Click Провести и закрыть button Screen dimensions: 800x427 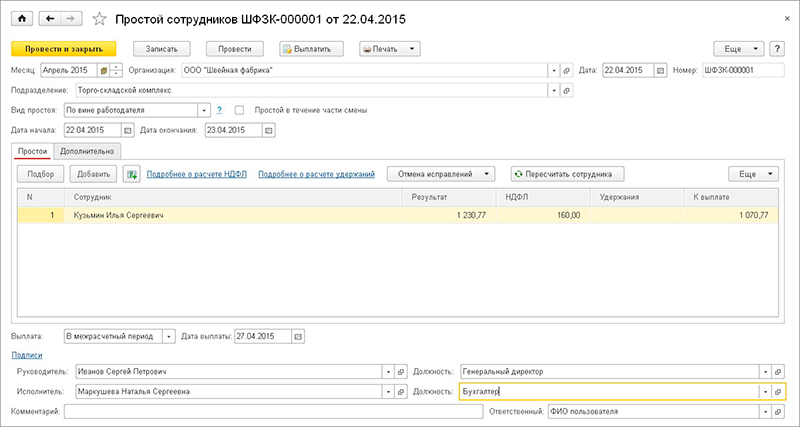(64, 49)
